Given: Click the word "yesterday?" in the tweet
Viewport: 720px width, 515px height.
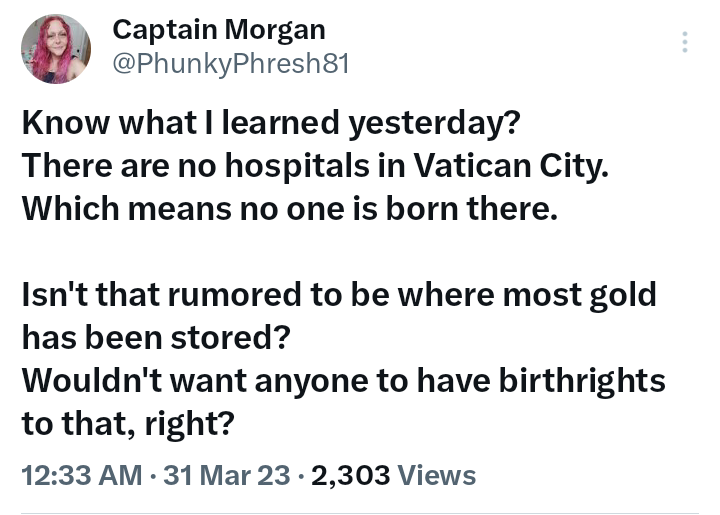Looking at the screenshot, I should click(x=432, y=123).
